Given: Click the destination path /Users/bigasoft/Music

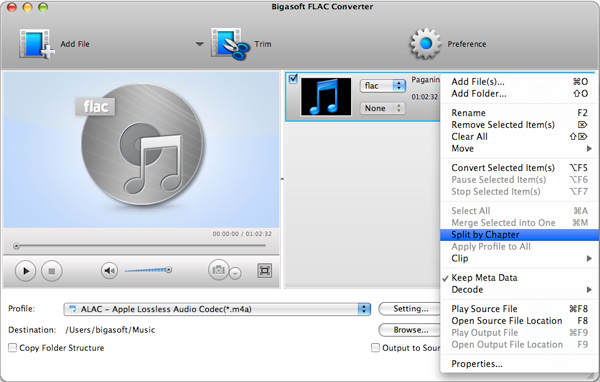Looking at the screenshot, I should click(110, 330).
